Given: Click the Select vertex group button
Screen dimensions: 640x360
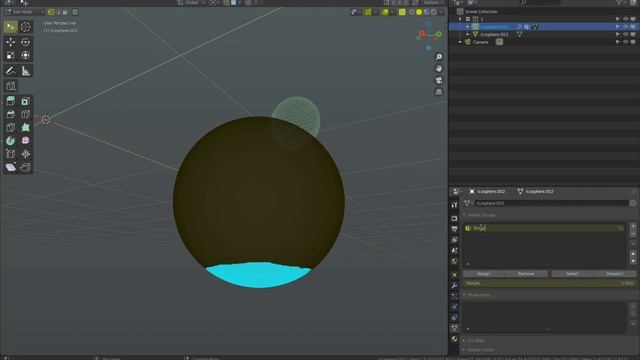Looking at the screenshot, I should (572, 273).
